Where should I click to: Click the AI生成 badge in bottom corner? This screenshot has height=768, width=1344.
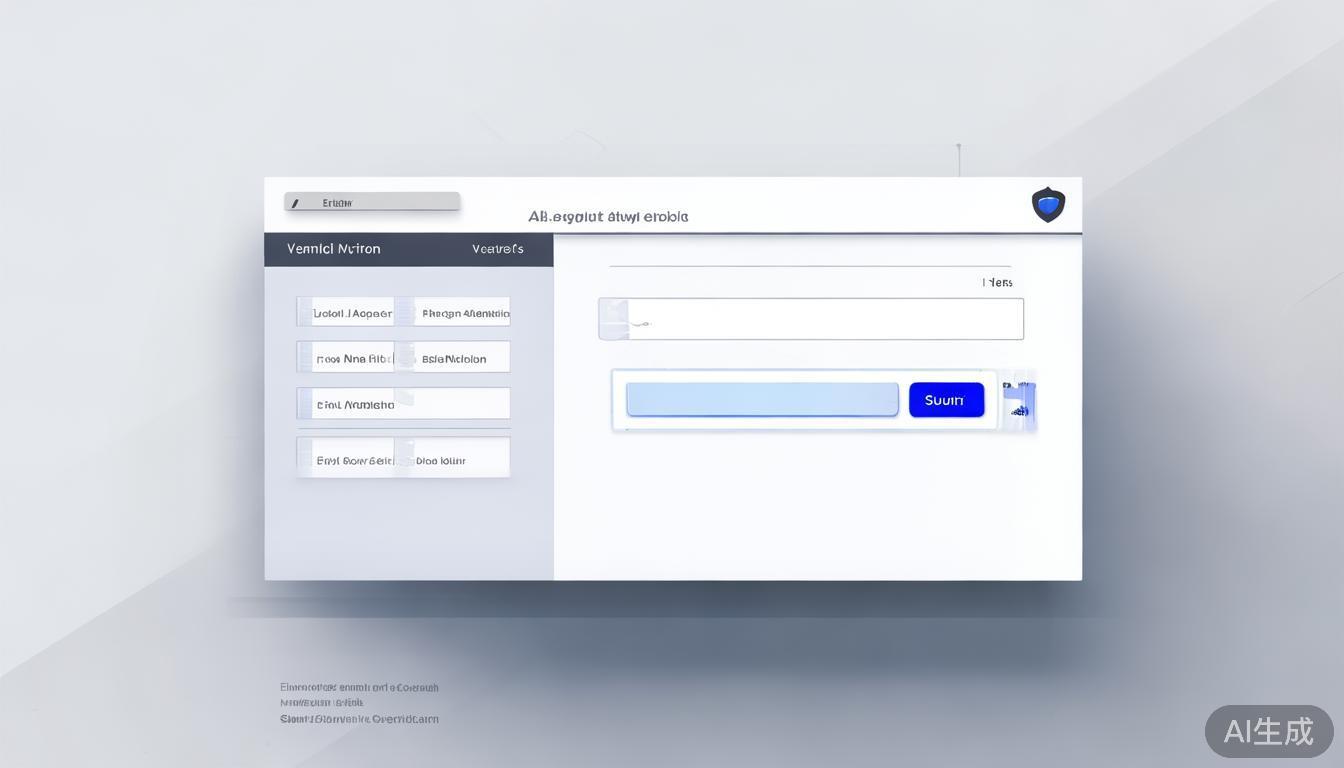tap(1268, 731)
